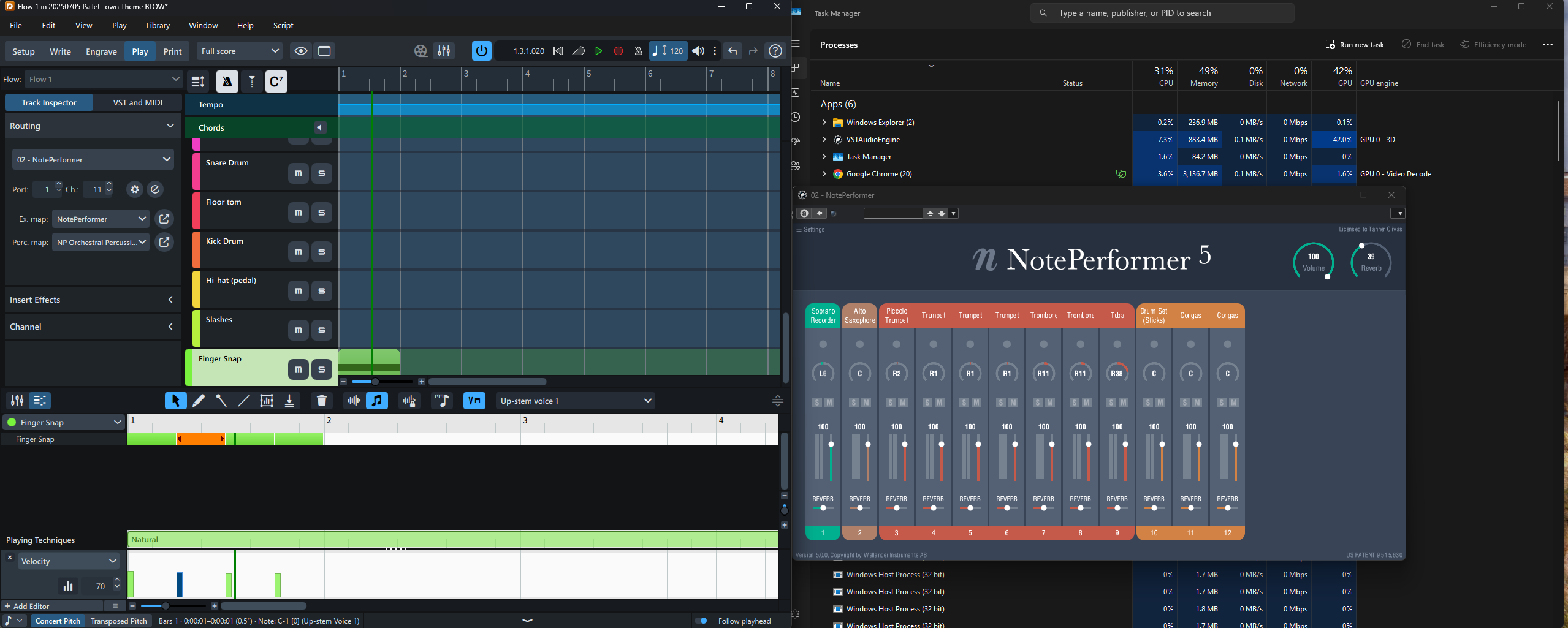Mute the Snare Drum track
The image size is (1568, 628).
click(299, 173)
